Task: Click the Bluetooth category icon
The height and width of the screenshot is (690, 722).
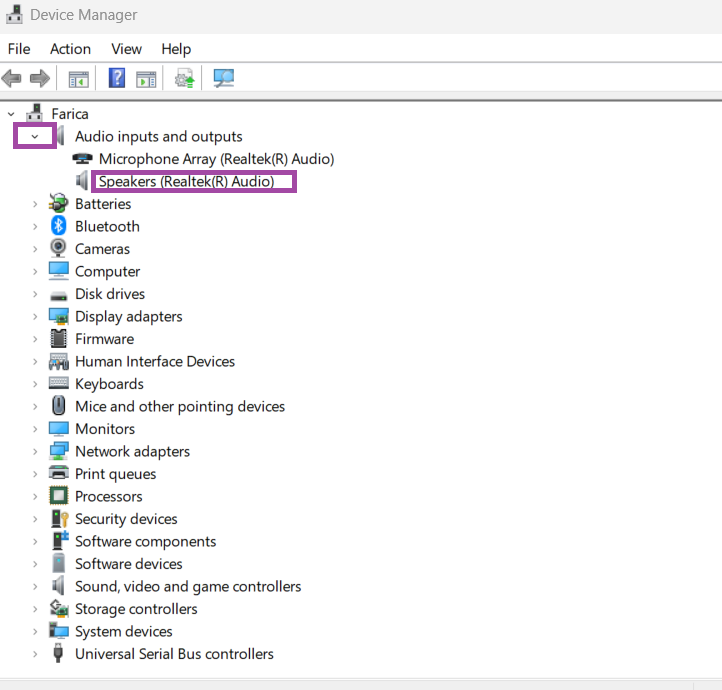Action: point(59,226)
